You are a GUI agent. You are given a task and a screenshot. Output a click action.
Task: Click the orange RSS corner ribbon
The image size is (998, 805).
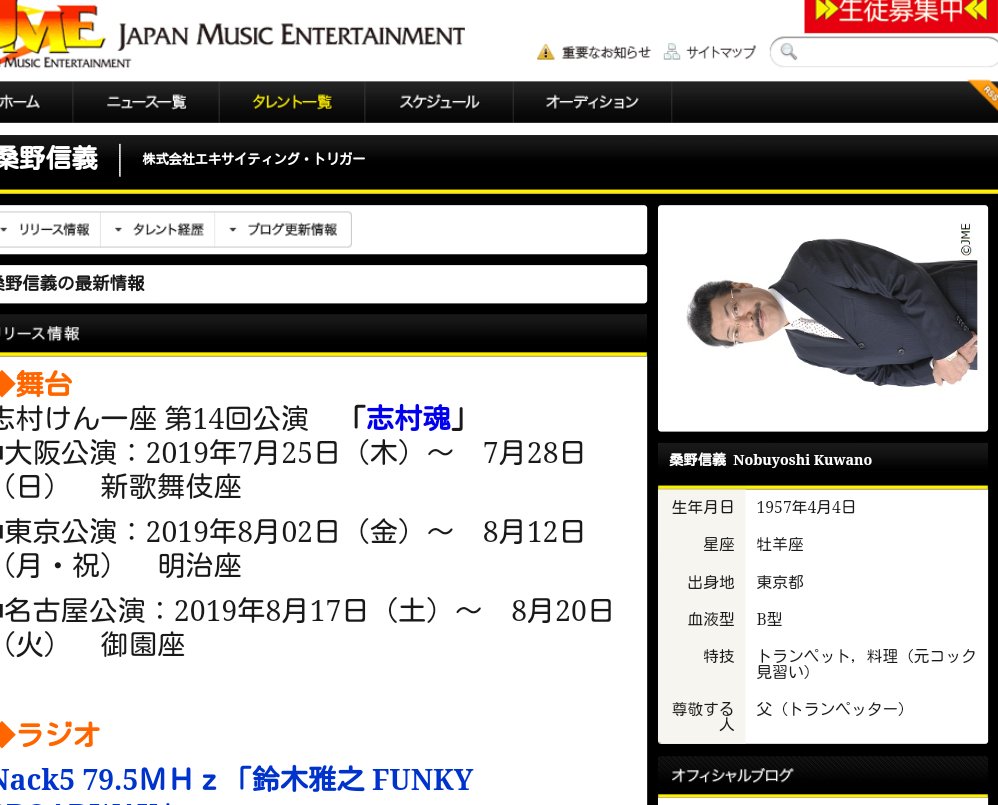[x=985, y=95]
